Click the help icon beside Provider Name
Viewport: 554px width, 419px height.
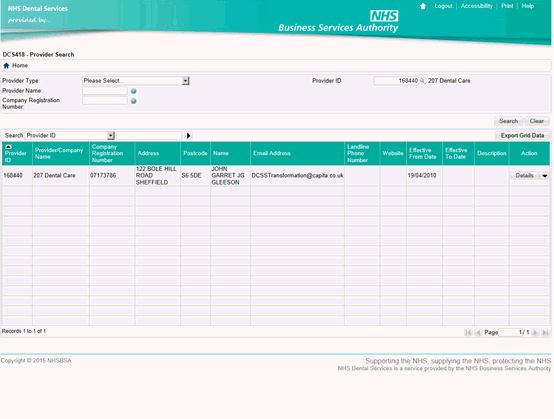point(134,91)
